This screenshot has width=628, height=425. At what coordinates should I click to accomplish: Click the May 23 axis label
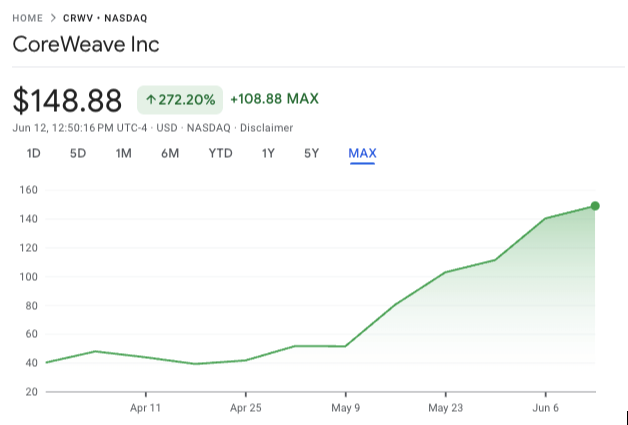[445, 408]
